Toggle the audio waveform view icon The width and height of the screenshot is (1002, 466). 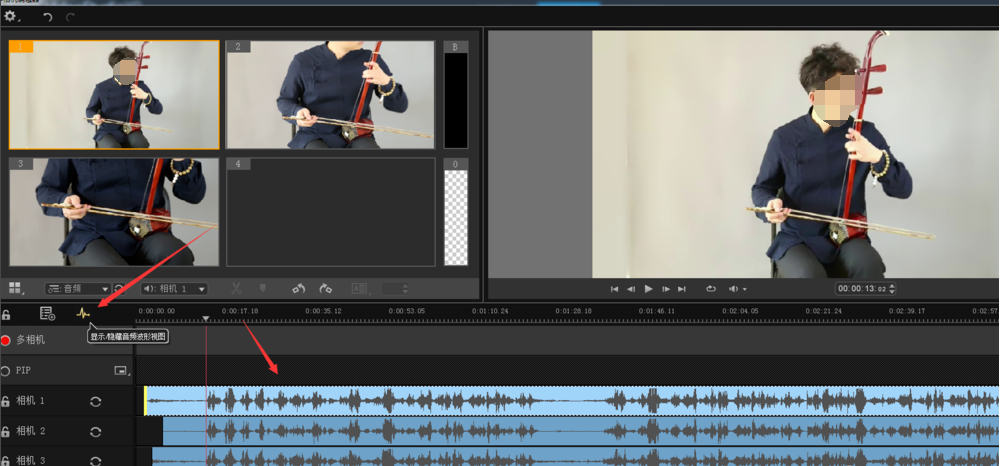(x=83, y=313)
